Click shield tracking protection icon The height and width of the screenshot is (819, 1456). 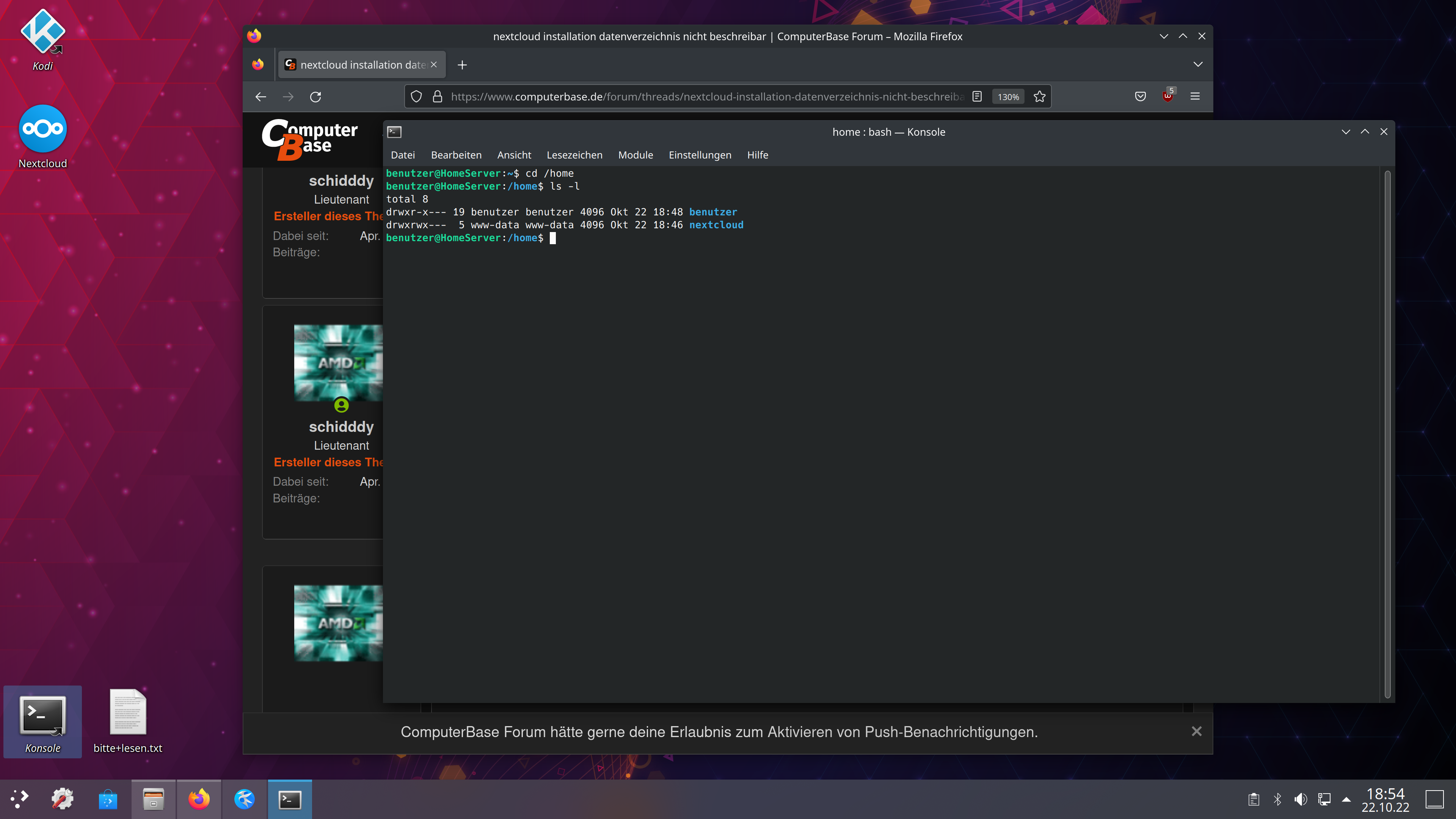click(416, 97)
